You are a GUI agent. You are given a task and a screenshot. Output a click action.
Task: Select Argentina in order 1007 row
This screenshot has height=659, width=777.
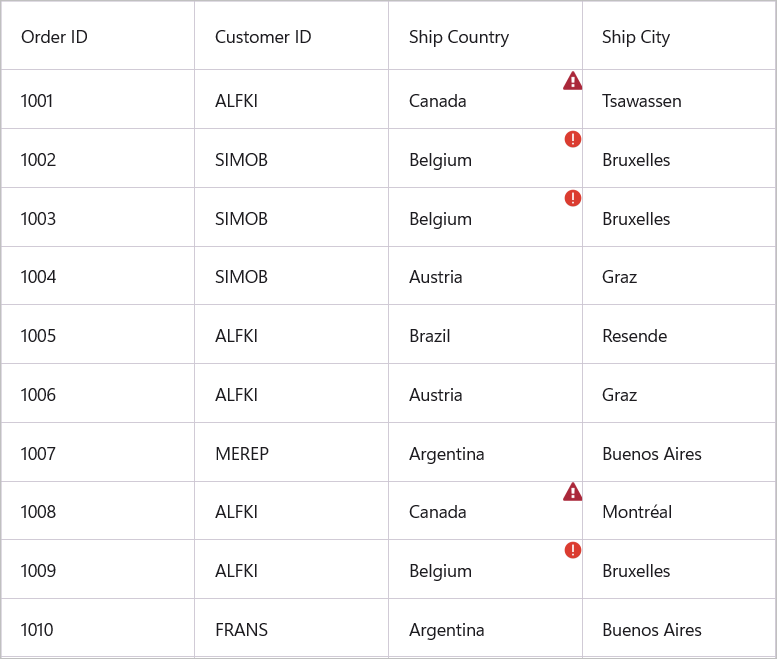447,454
